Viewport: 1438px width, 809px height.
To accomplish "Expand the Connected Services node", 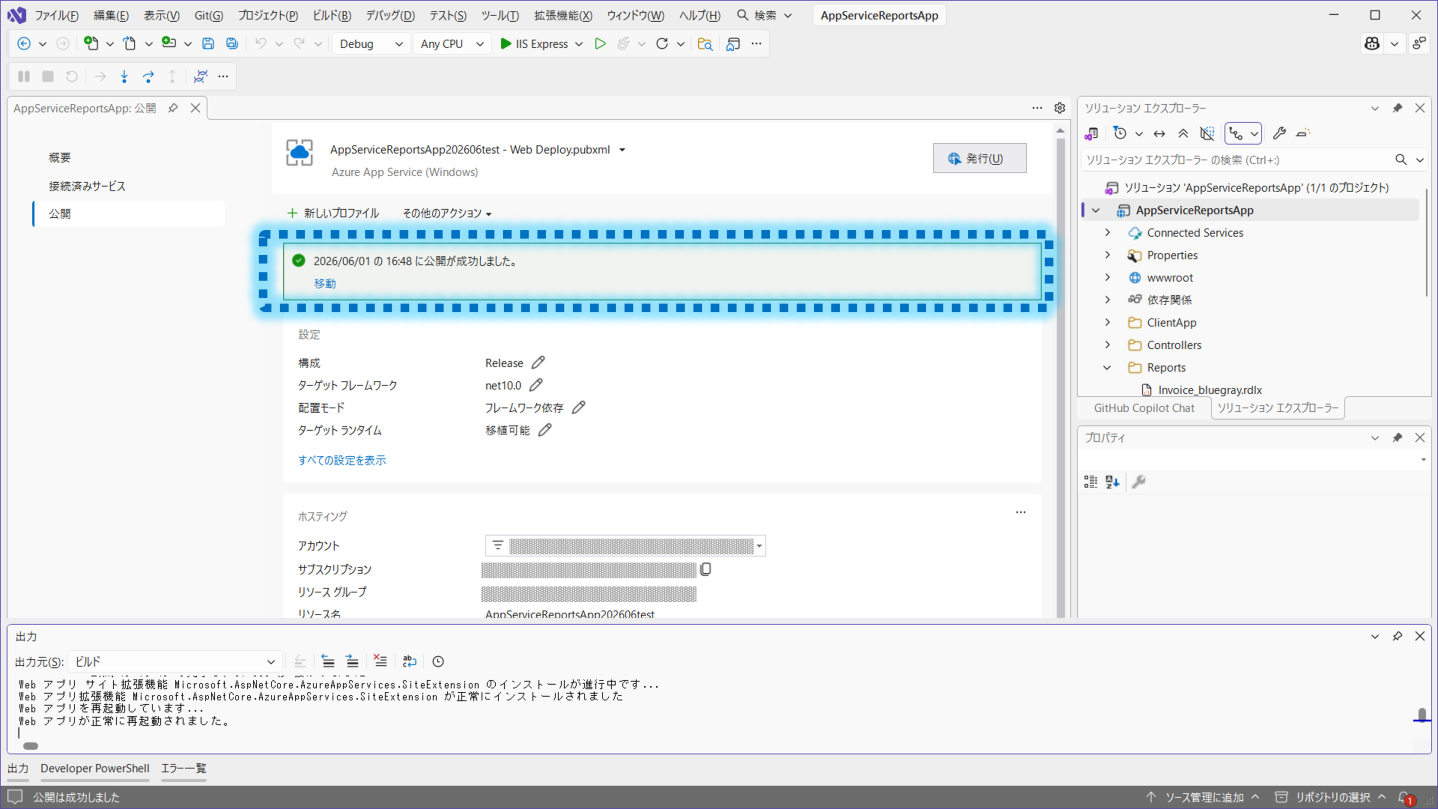I will coord(1108,233).
